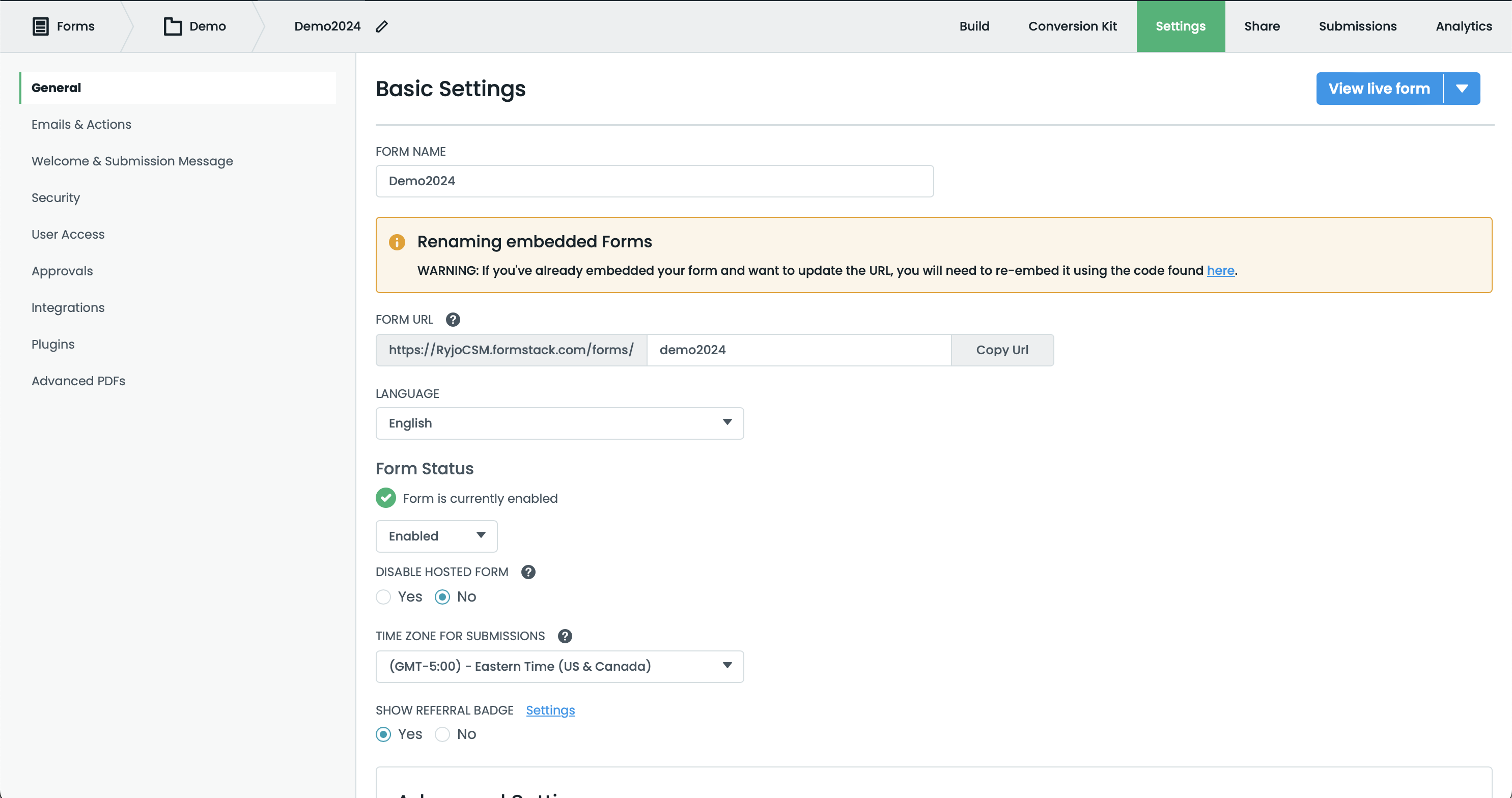The image size is (1512, 798).
Task: Expand View live form arrow dropdown
Action: [x=1462, y=89]
